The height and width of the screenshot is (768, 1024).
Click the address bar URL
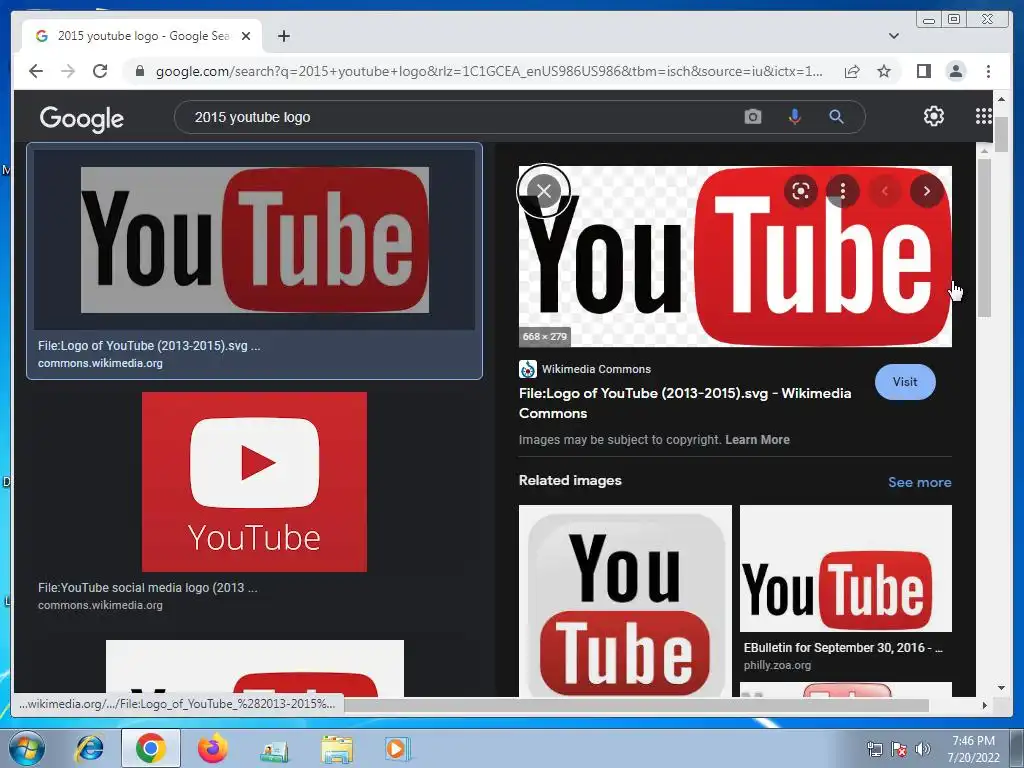488,71
